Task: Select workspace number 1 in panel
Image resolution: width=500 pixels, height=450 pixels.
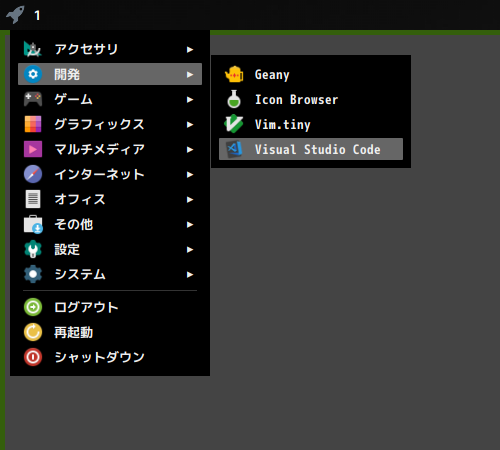Action: coord(37,15)
